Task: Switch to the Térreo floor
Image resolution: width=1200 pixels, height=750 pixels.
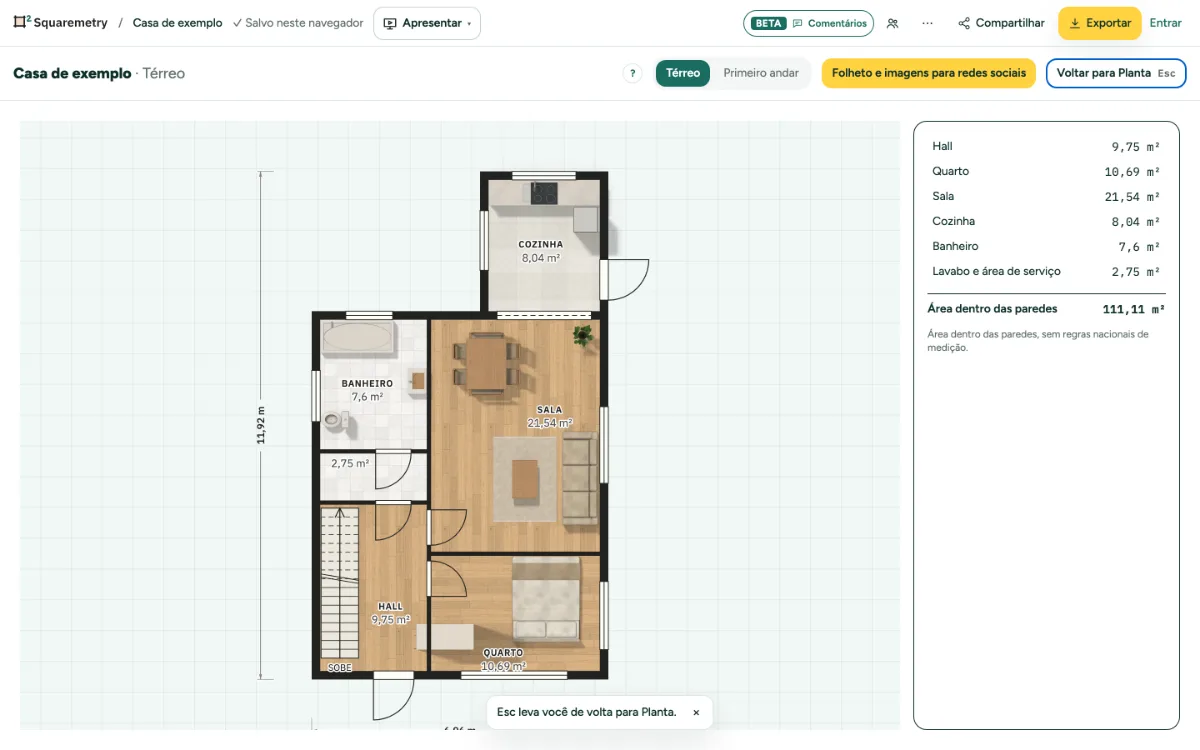Action: [x=683, y=73]
